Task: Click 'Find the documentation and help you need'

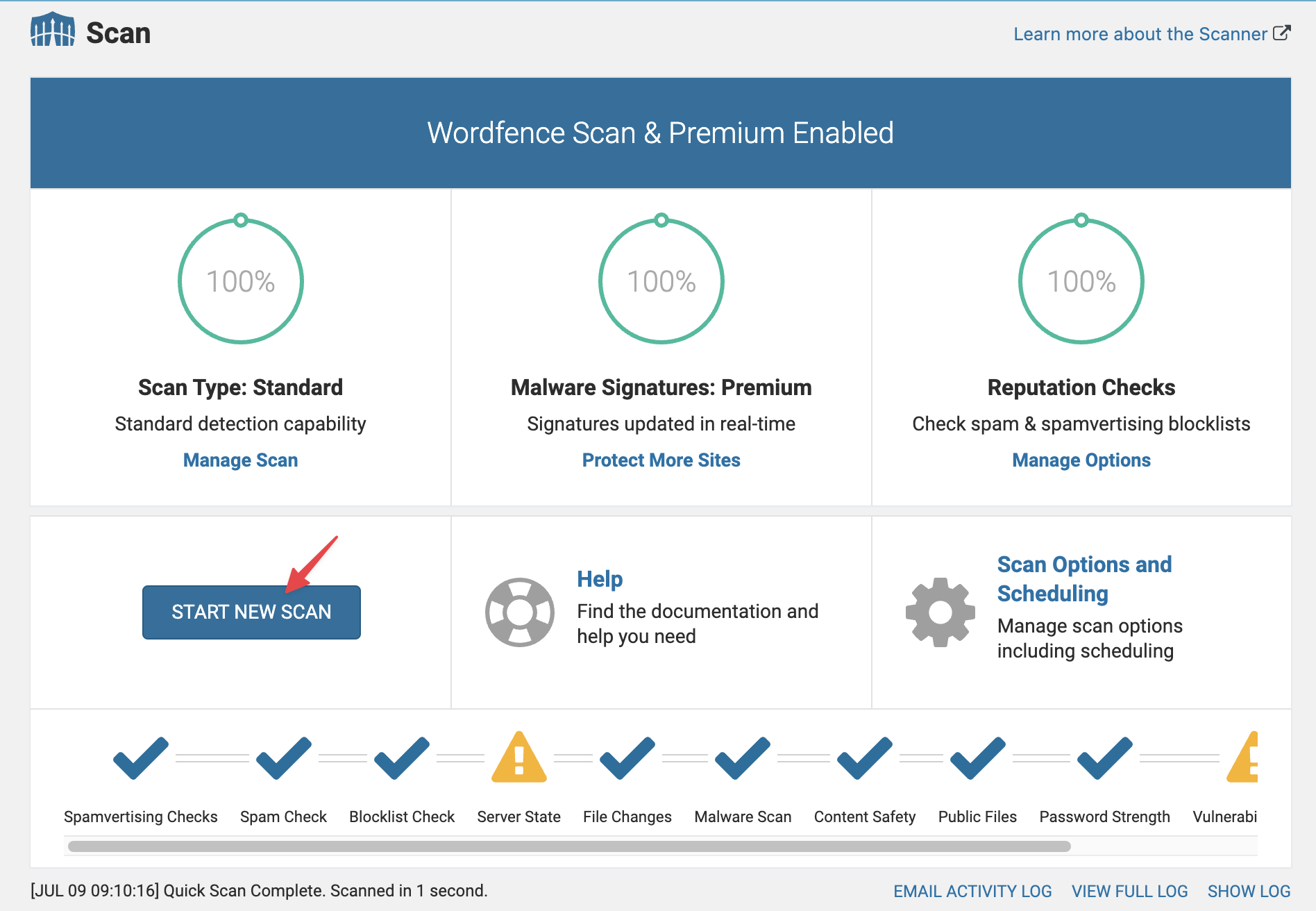Action: 698,624
